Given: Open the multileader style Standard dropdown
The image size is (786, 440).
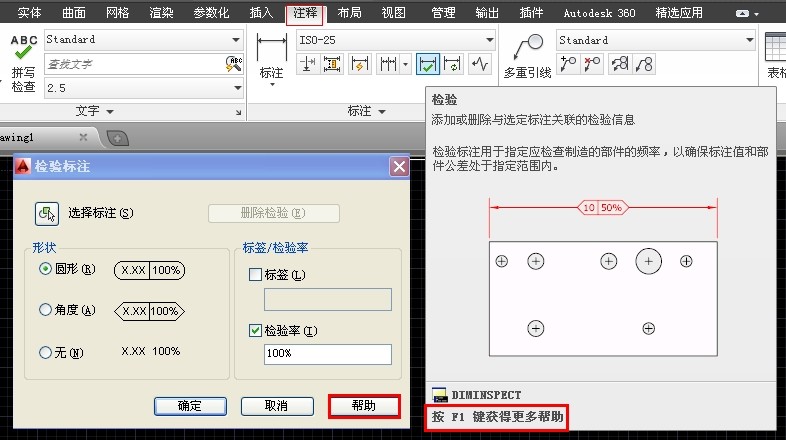Looking at the screenshot, I should tap(749, 40).
